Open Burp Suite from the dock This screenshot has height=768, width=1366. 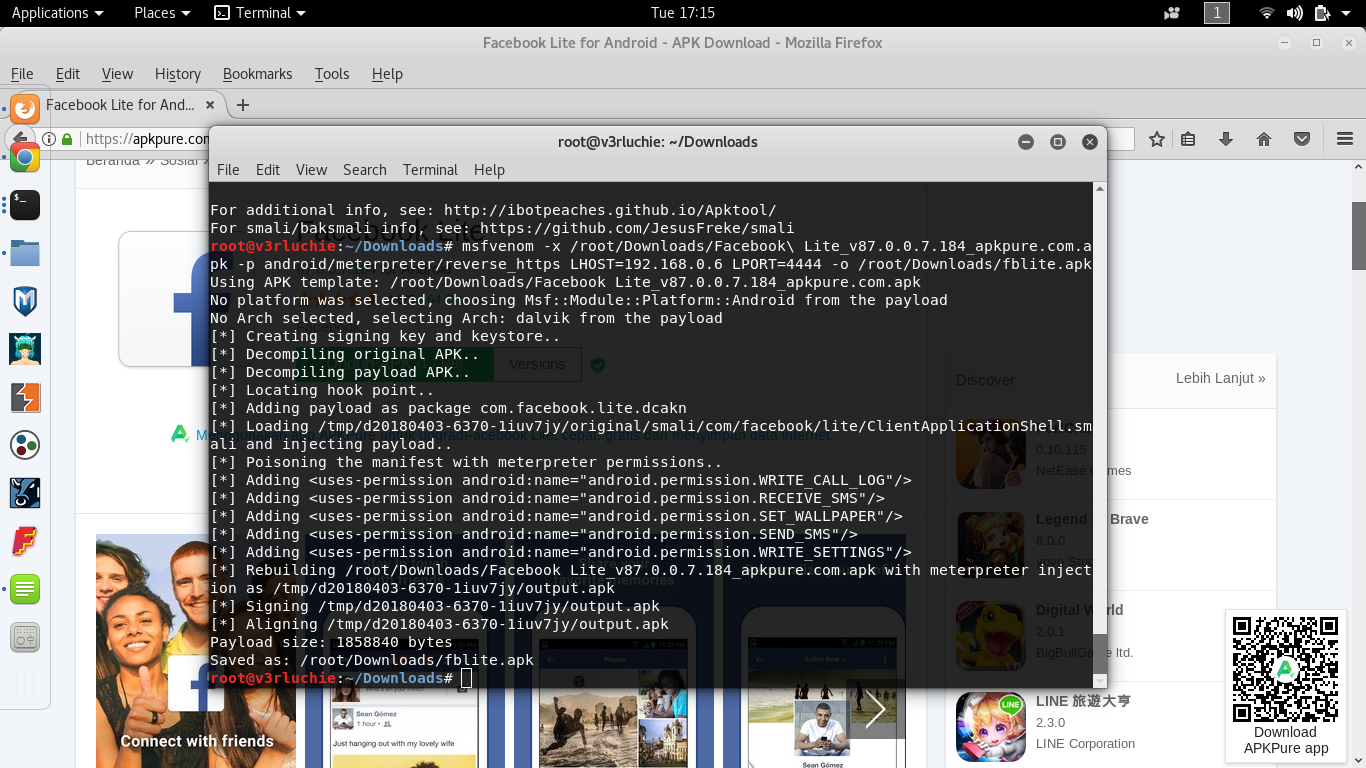click(x=25, y=397)
